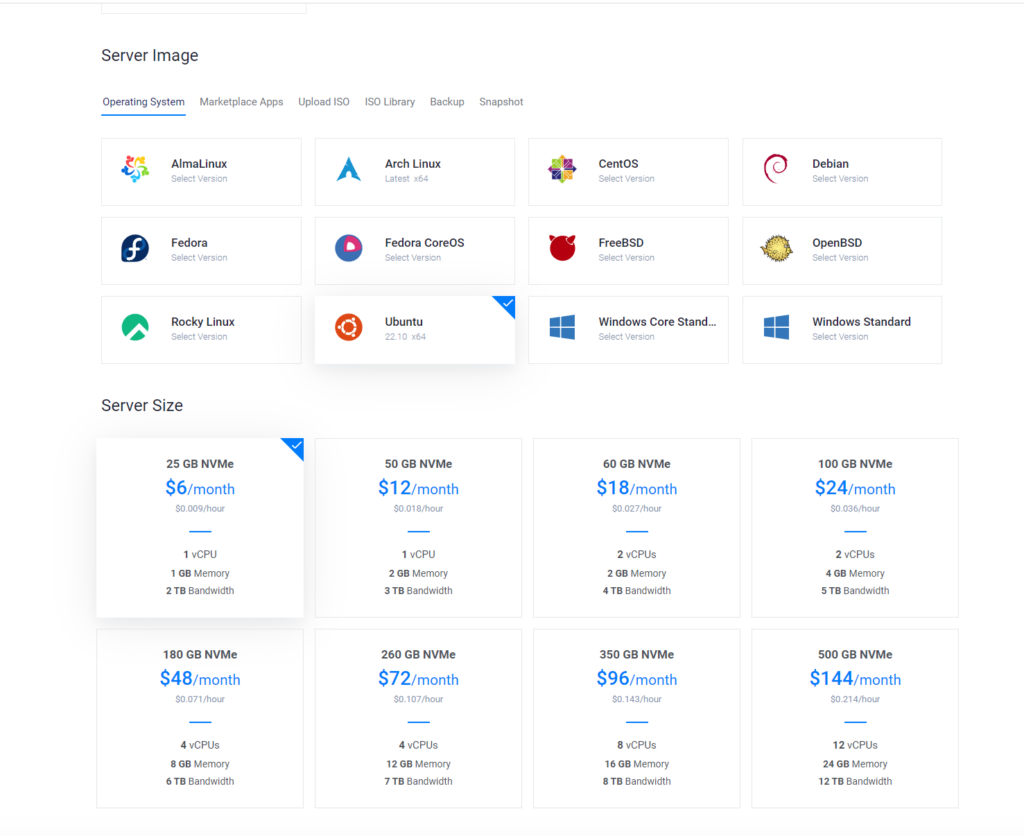Click the Windows Standard logo icon
This screenshot has height=836, width=1024.
click(x=776, y=328)
